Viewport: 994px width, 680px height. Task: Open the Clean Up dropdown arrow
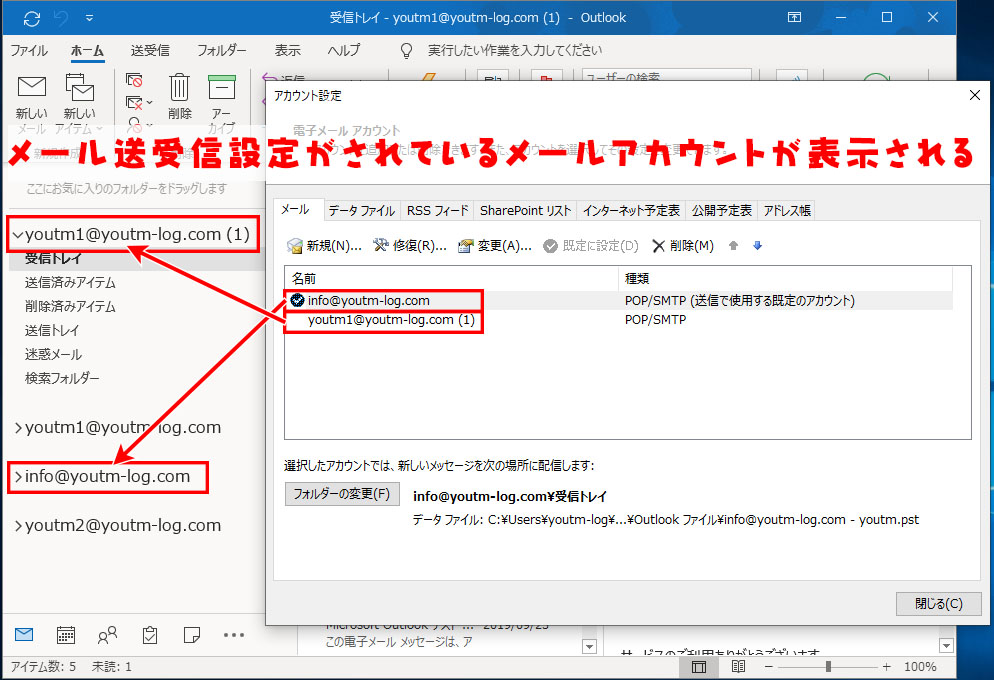click(150, 103)
